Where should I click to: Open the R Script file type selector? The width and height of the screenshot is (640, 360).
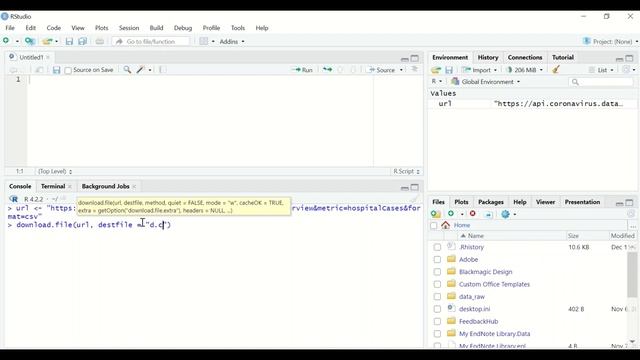(x=407, y=171)
